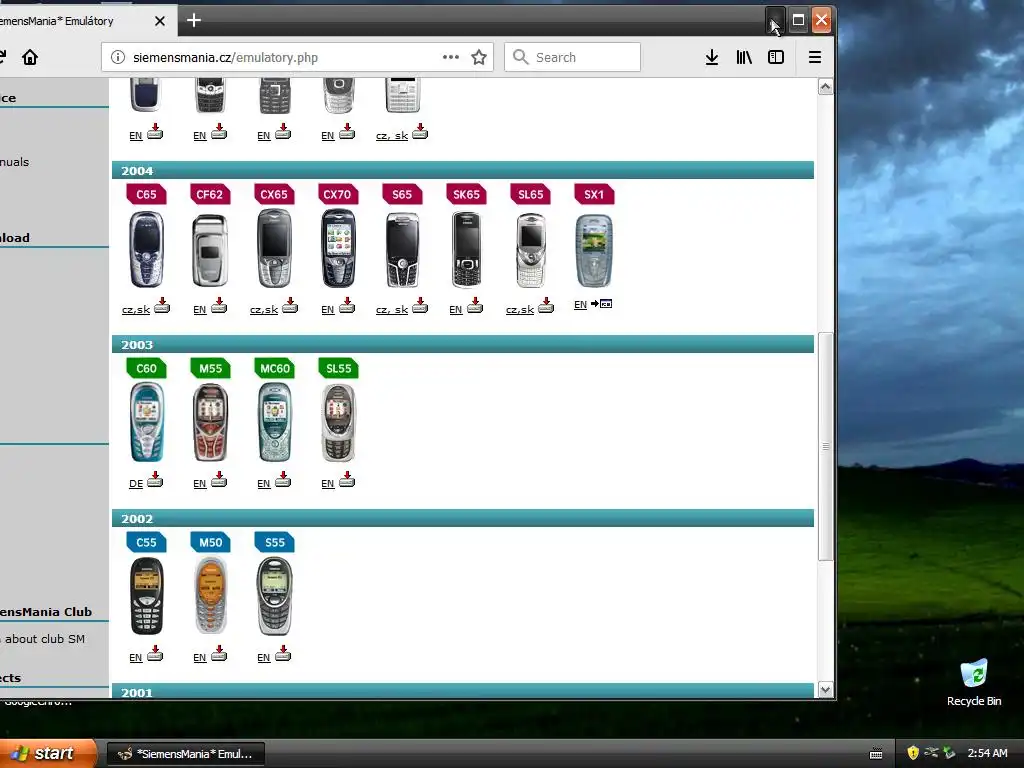Click the CF62 EN language link

coord(200,310)
